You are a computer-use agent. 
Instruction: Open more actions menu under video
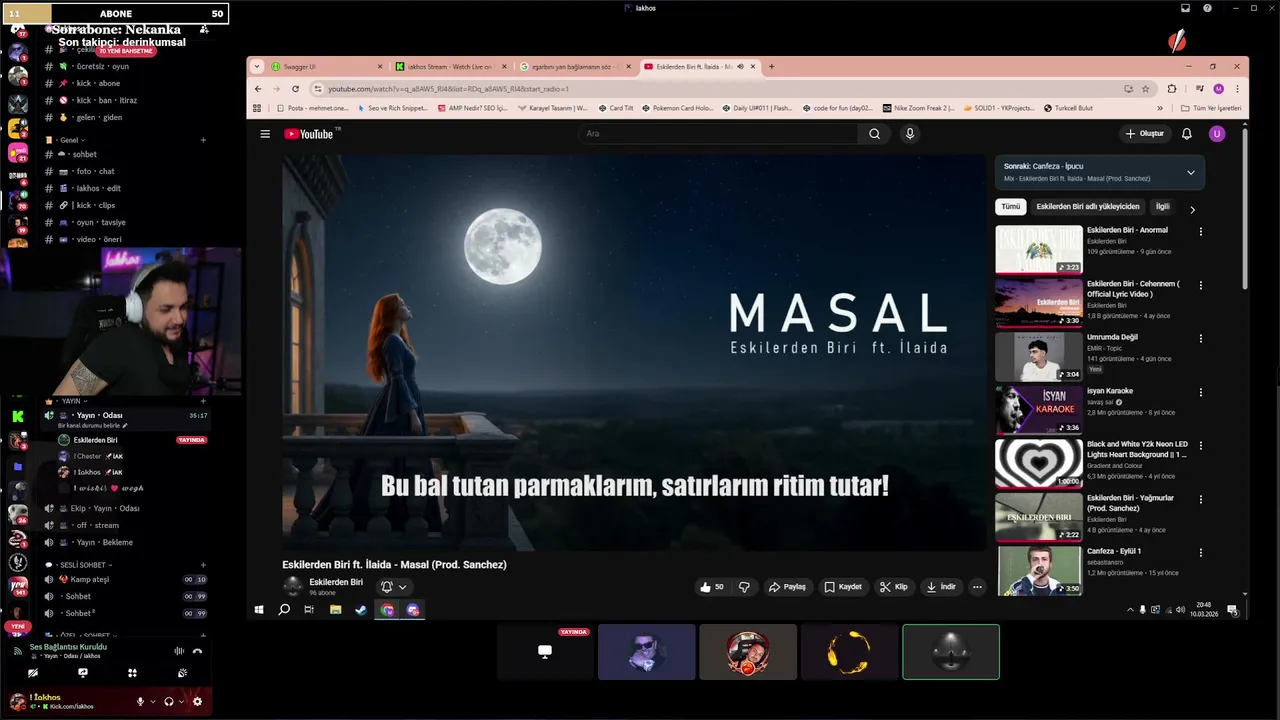click(978, 587)
